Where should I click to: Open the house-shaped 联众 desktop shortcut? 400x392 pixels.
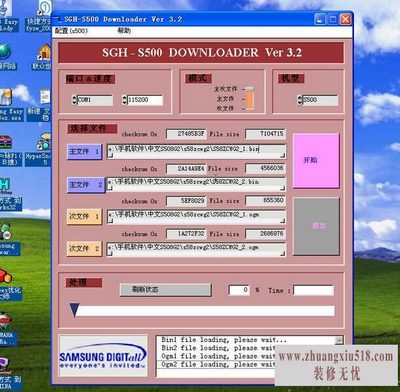point(43,57)
